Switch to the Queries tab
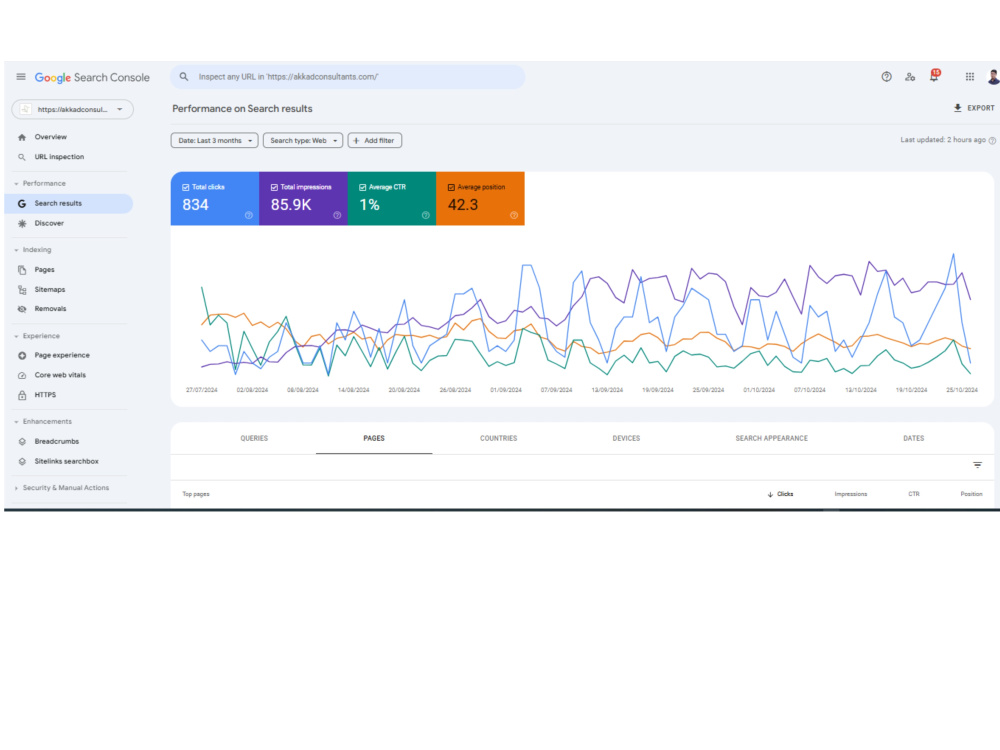Image resolution: width=1000 pixels, height=750 pixels. (254, 438)
